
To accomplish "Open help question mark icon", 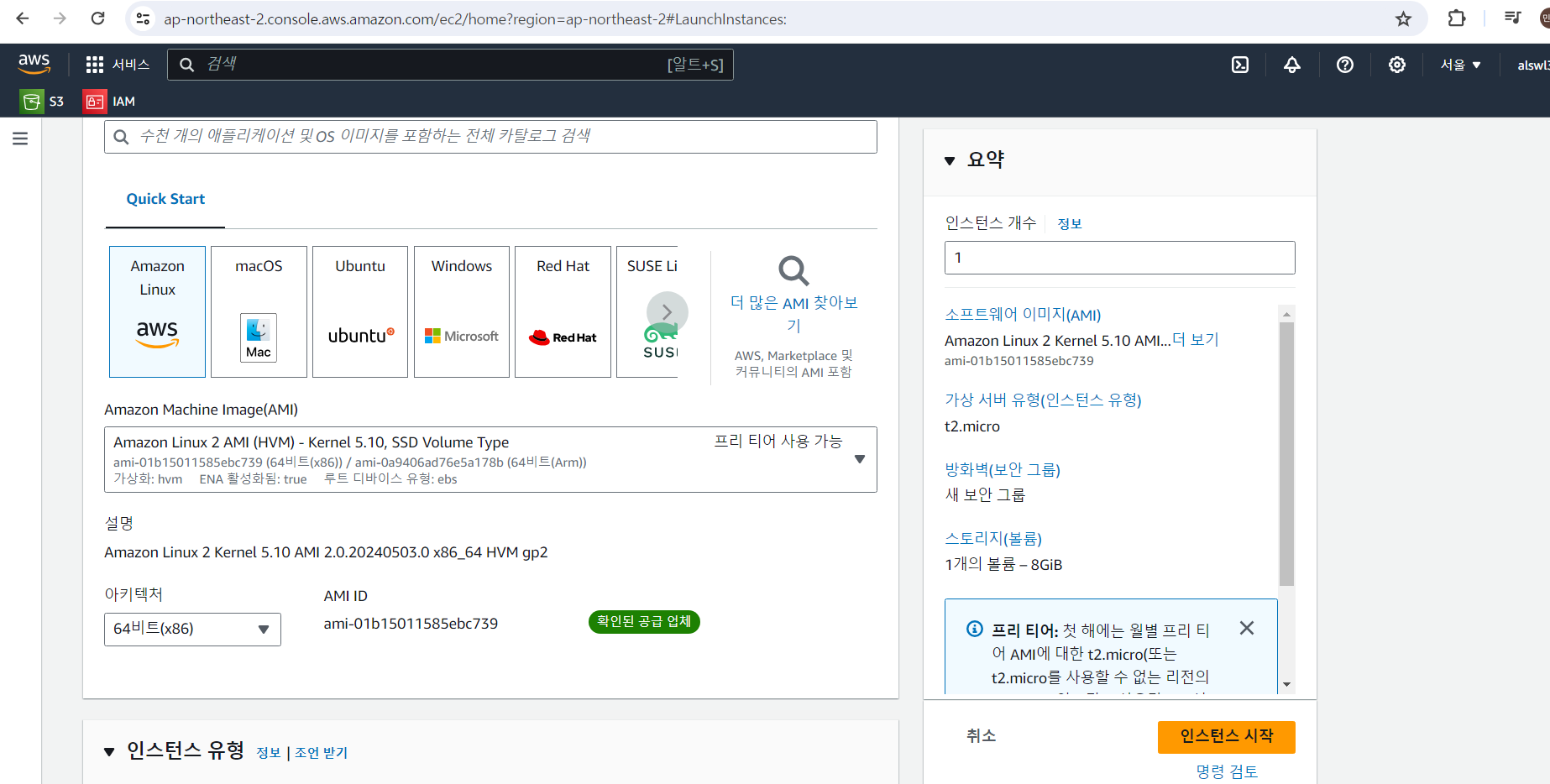I will (1345, 65).
